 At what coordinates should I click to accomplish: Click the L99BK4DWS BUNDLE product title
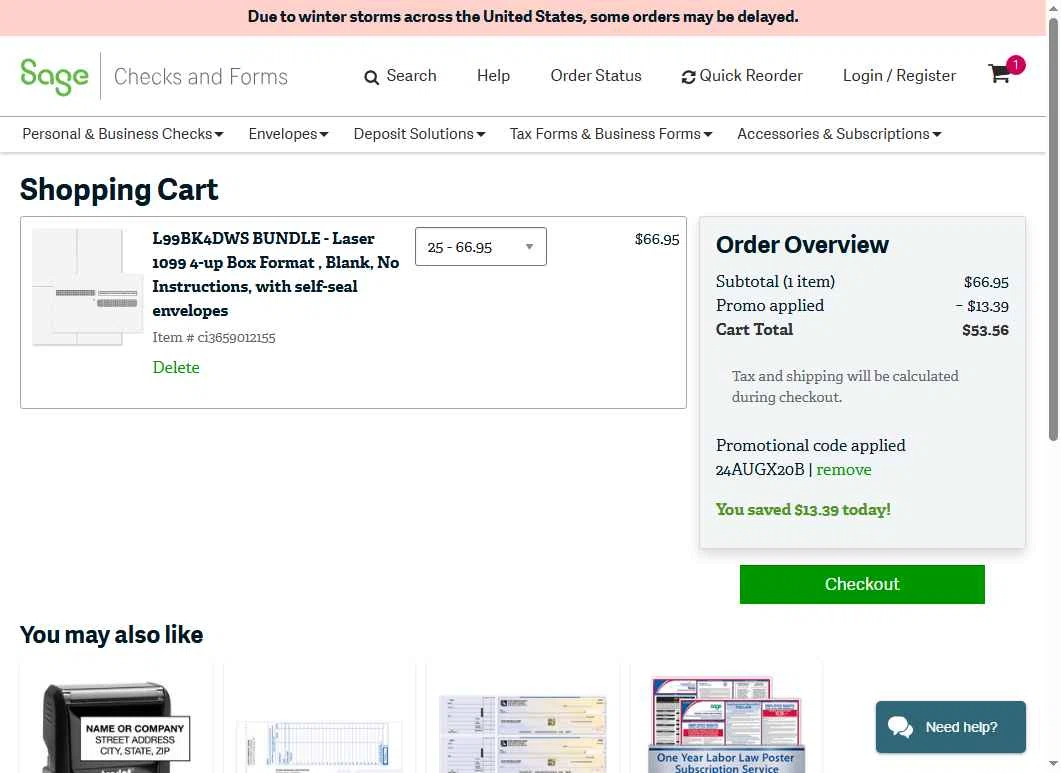(x=275, y=274)
